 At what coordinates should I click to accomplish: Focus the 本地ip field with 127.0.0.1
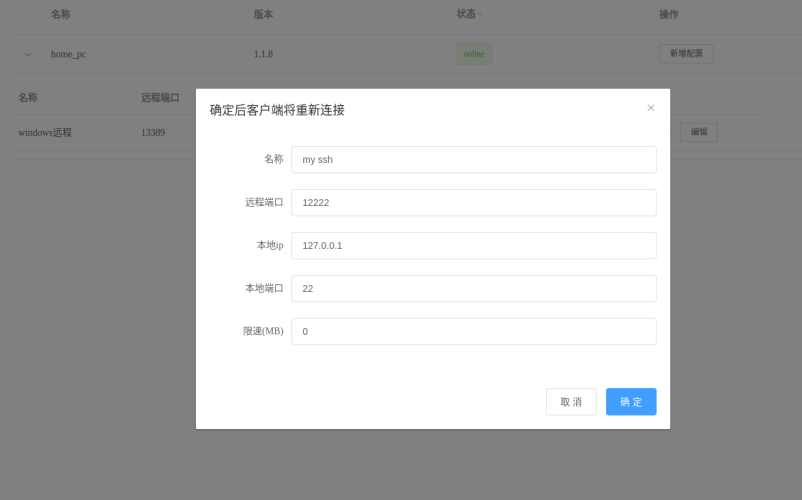474,245
